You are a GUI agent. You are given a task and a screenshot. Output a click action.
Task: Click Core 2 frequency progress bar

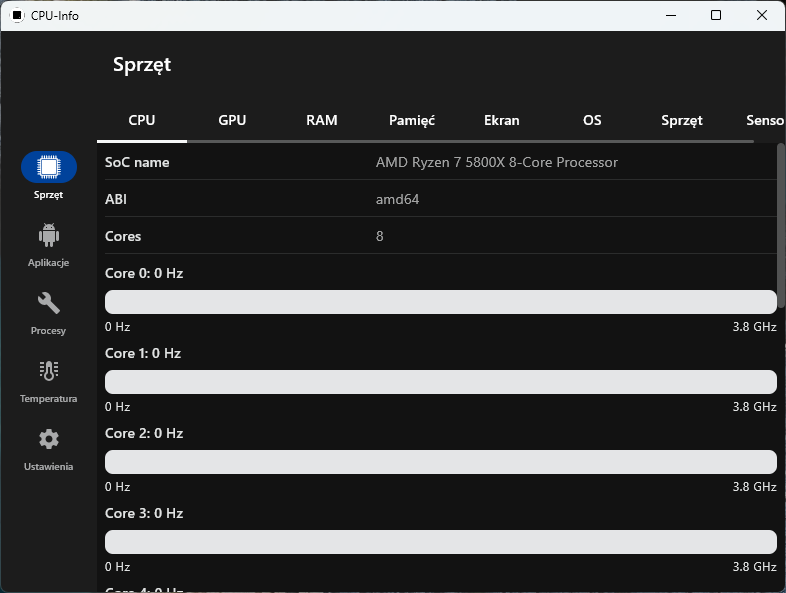point(441,462)
